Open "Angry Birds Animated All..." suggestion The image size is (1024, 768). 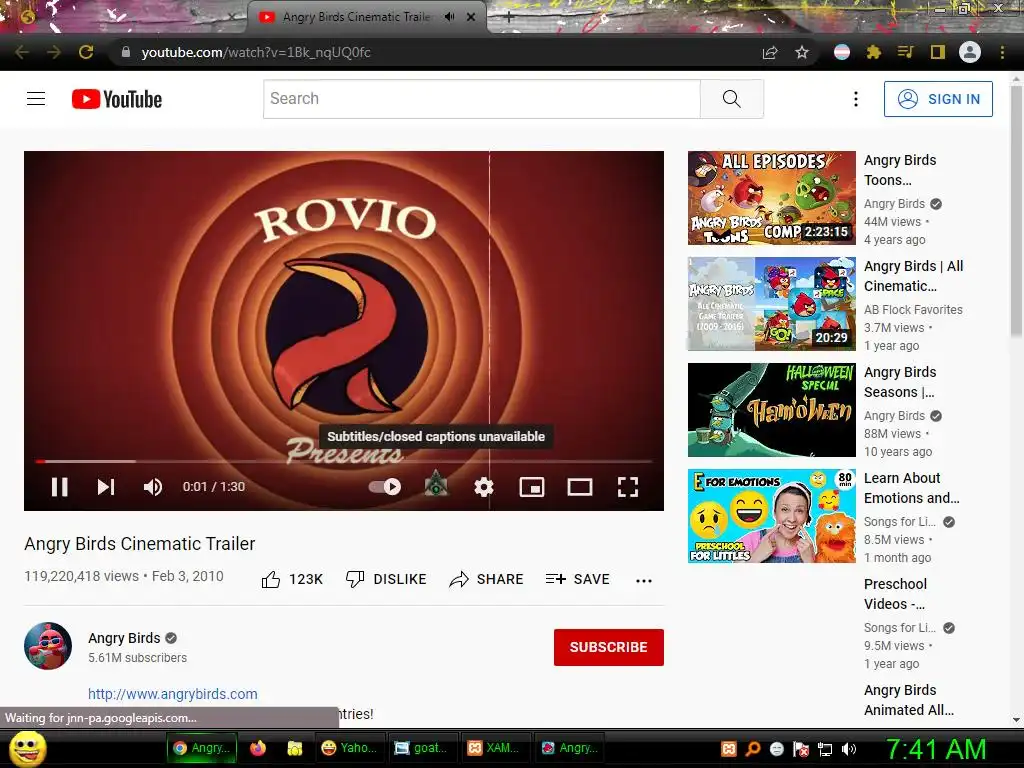[909, 699]
